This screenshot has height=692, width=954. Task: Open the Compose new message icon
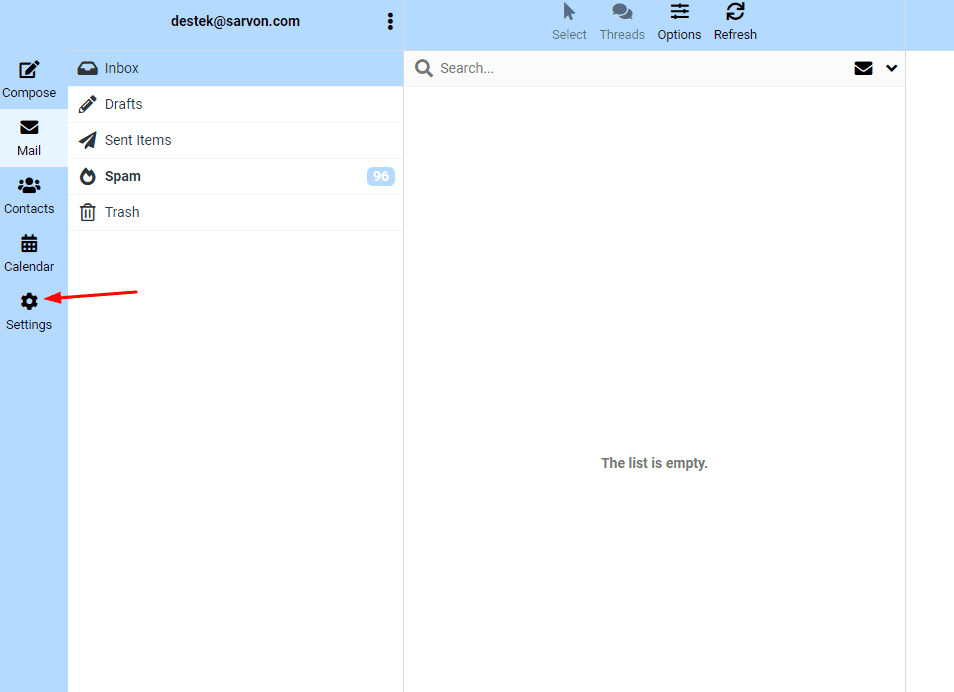29,71
